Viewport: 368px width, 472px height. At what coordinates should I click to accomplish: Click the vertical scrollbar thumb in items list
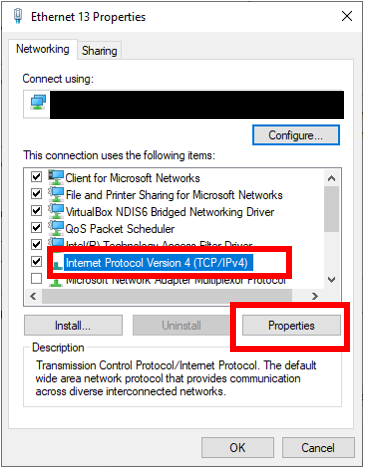[x=331, y=209]
